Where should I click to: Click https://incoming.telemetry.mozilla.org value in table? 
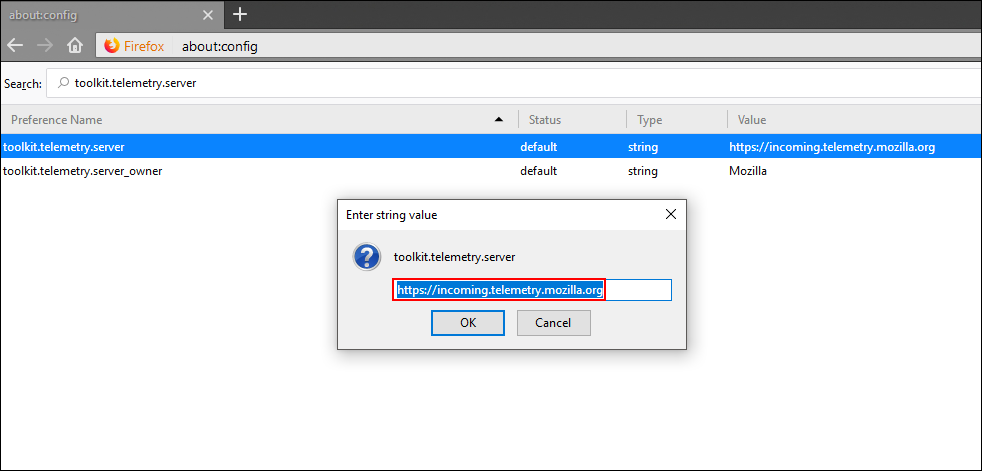tap(832, 147)
